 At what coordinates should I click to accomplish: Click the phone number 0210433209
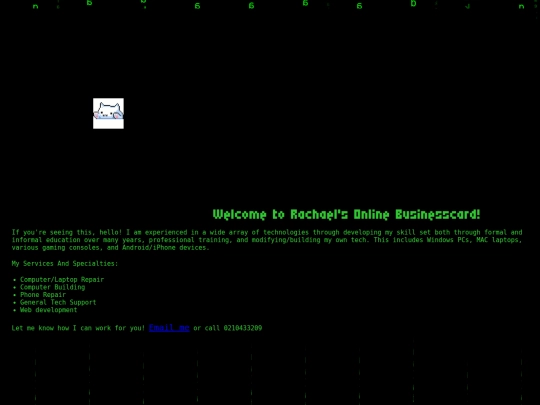click(x=243, y=328)
